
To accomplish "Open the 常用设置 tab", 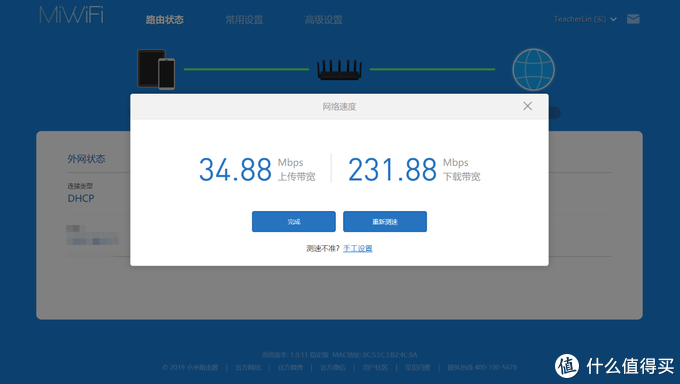I will pyautogui.click(x=244, y=20).
